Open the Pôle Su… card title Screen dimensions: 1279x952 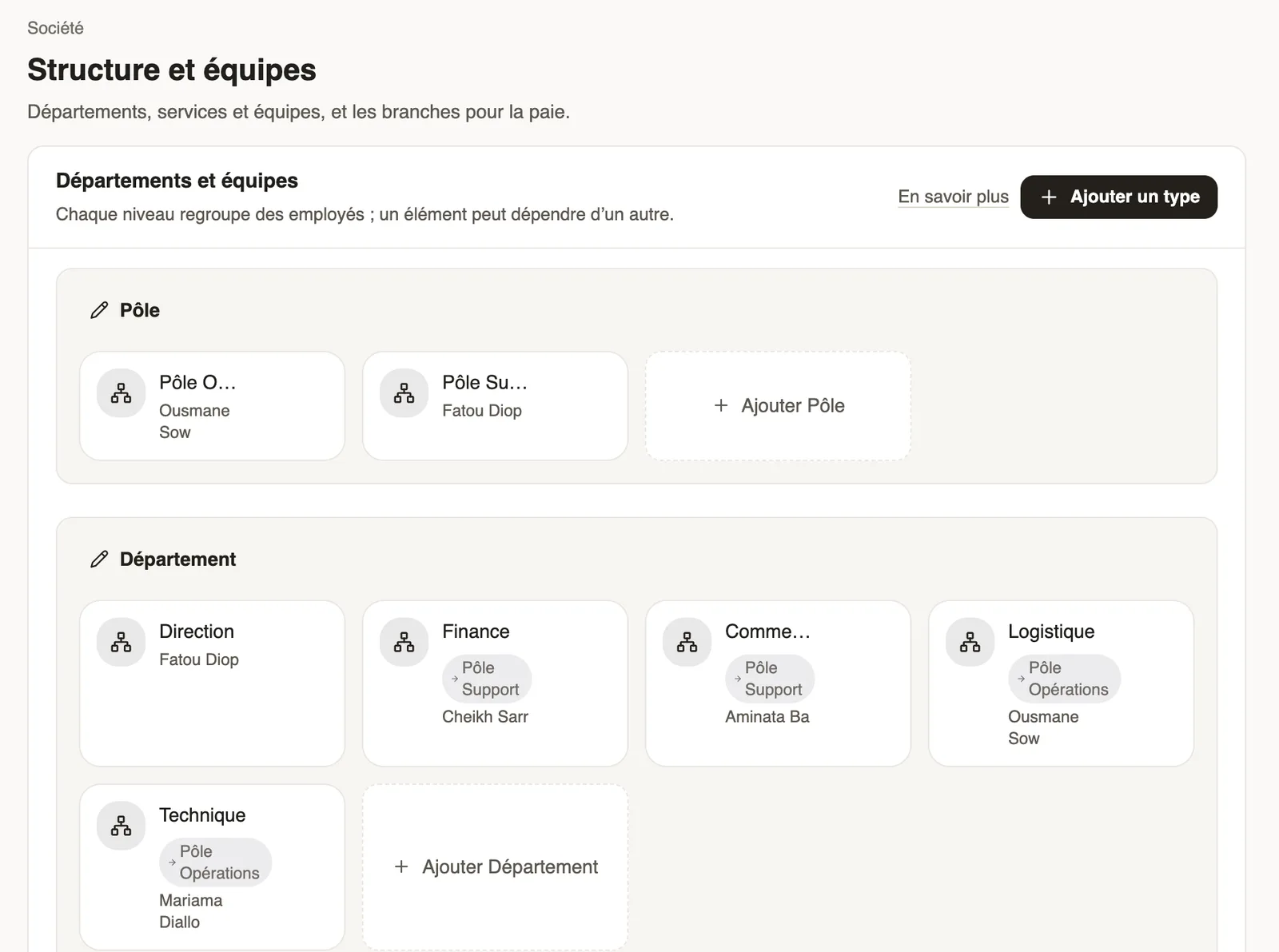click(484, 382)
